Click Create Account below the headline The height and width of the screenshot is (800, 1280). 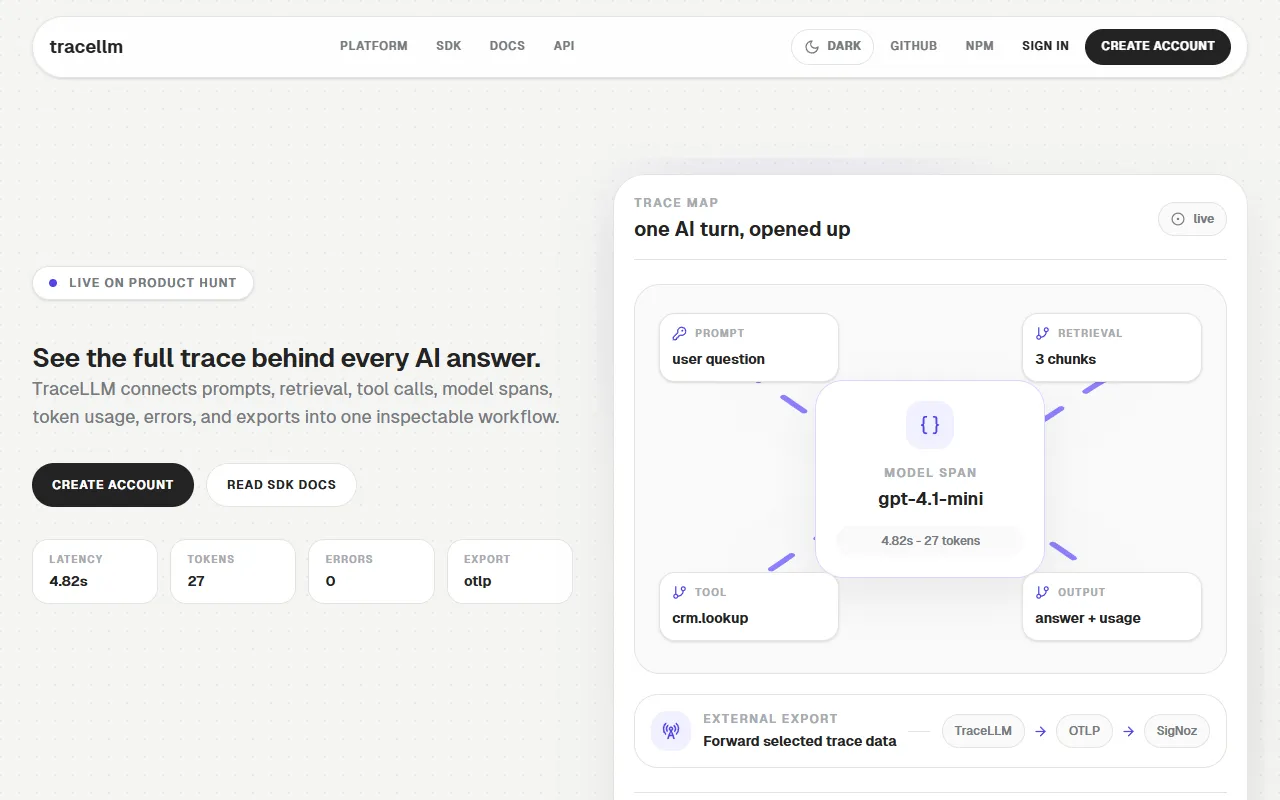pos(113,485)
